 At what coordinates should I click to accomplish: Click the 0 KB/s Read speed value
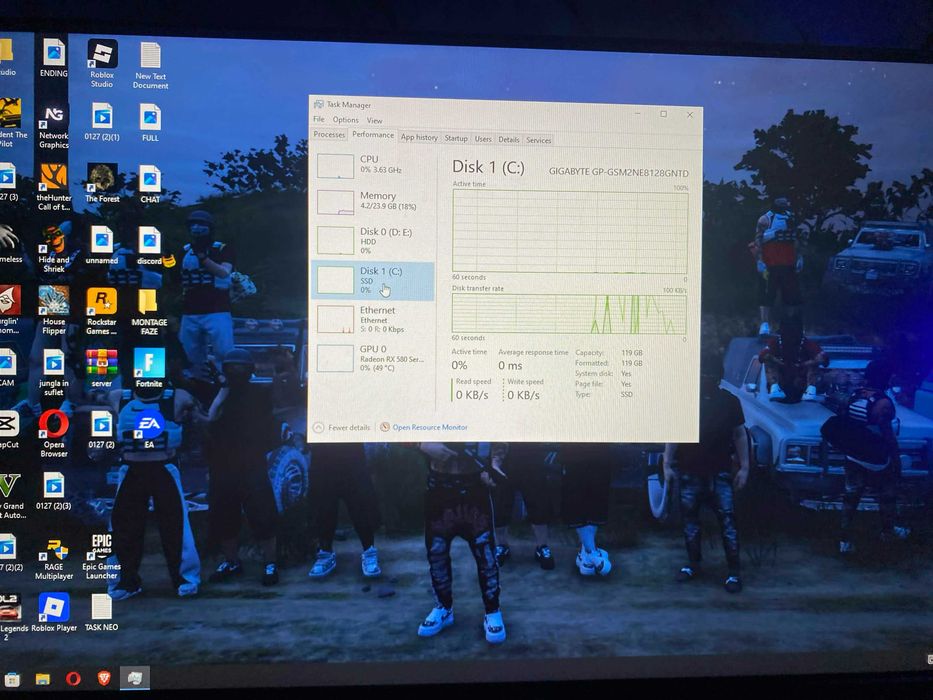(472, 395)
